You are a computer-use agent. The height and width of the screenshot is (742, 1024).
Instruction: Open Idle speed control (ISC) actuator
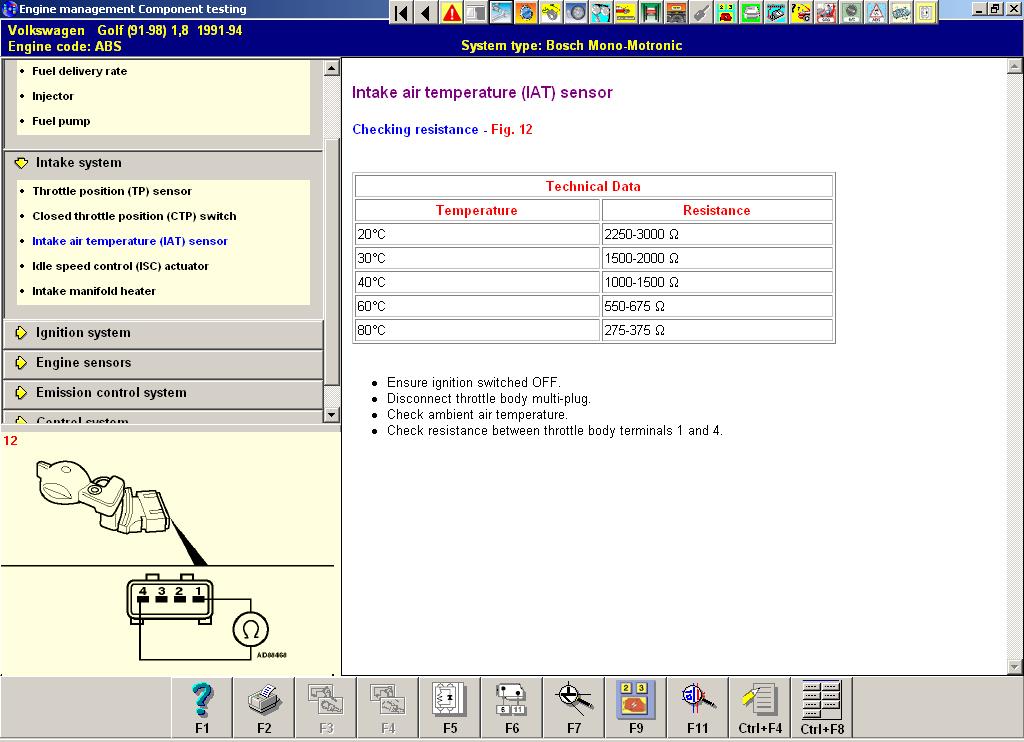[120, 266]
